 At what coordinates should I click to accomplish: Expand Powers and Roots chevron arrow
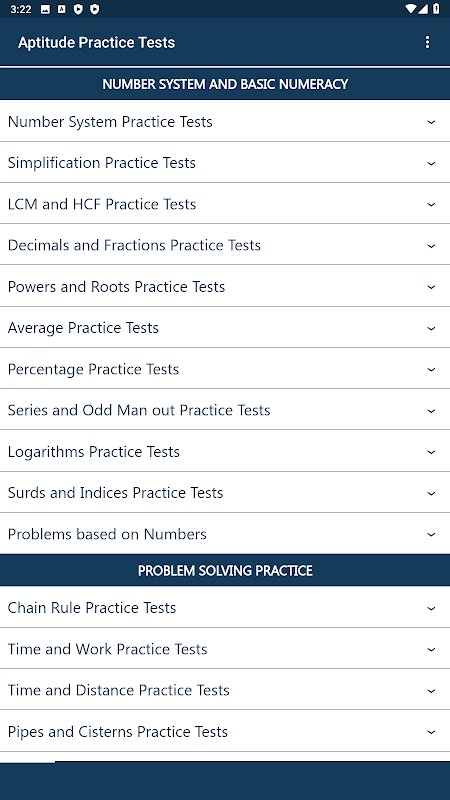pyautogui.click(x=431, y=287)
